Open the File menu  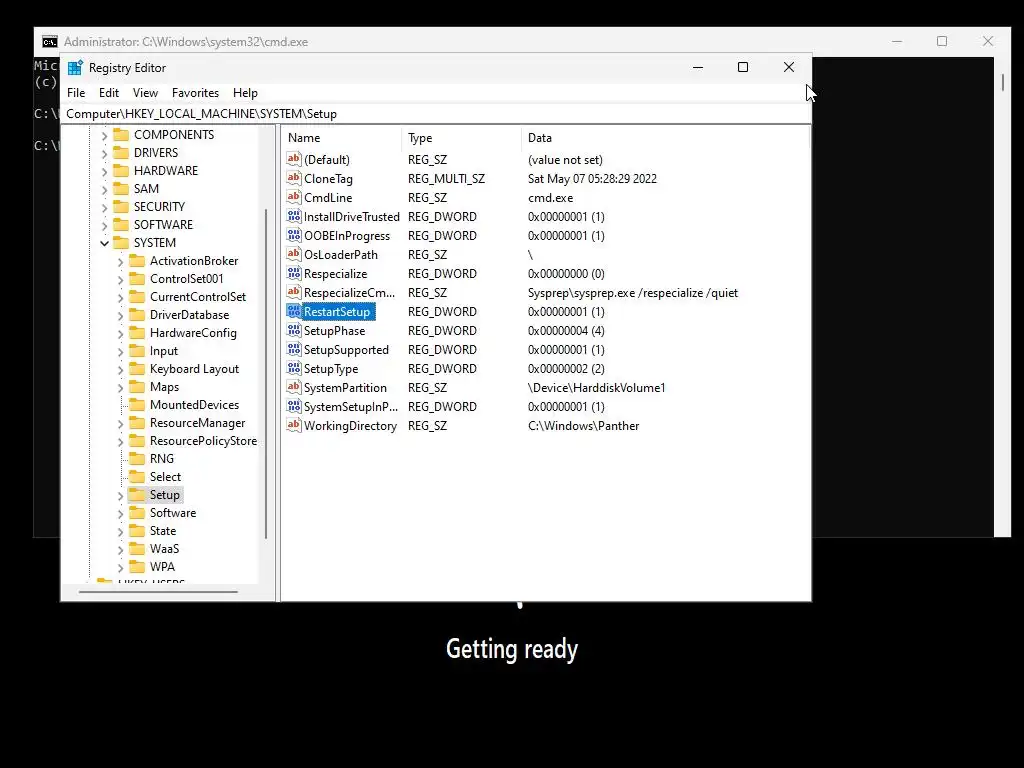click(76, 93)
